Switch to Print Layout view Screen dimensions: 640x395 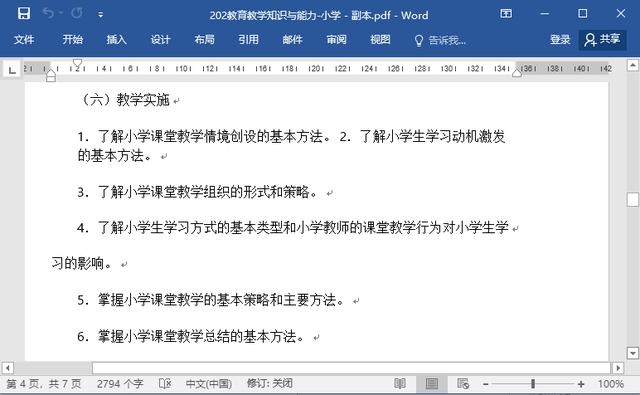click(x=431, y=384)
